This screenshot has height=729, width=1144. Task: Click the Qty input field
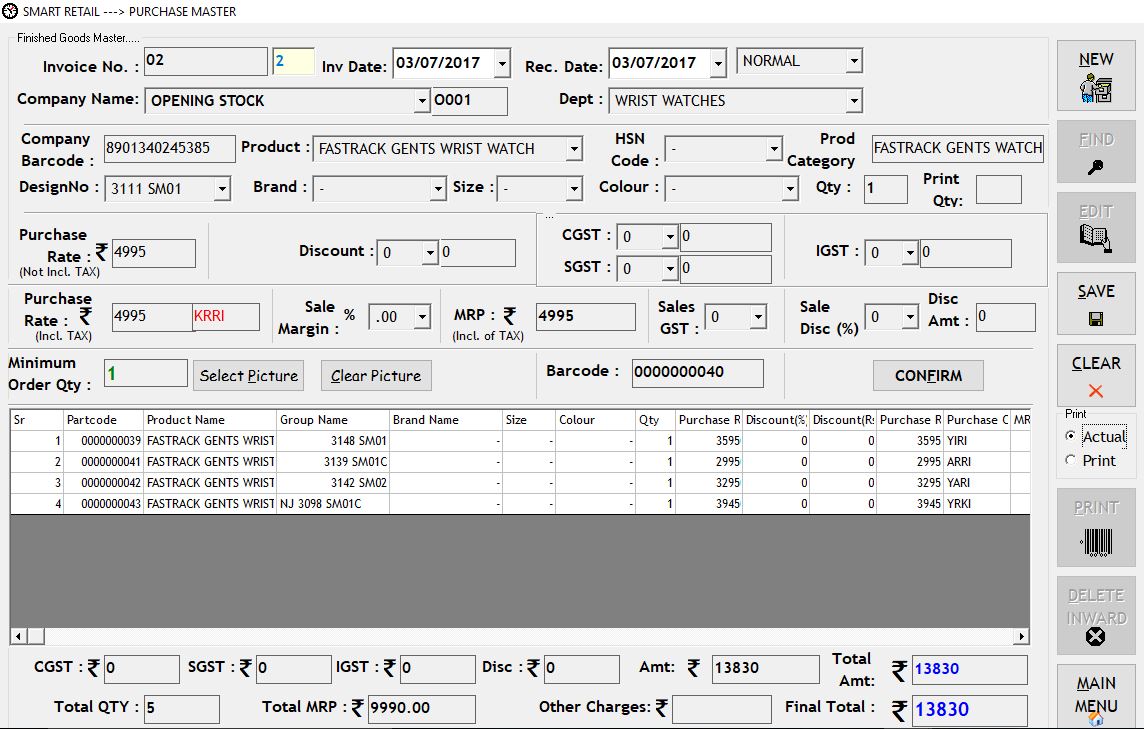(x=886, y=189)
